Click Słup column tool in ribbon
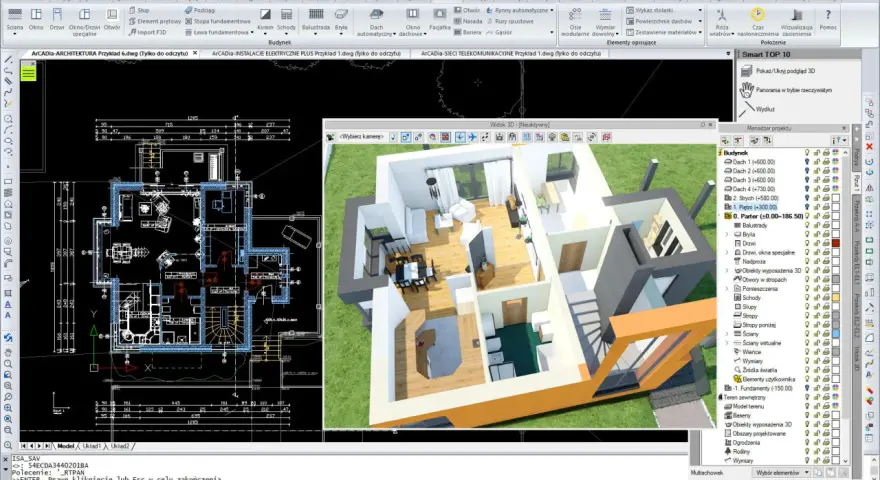Screen dimensions: 880x480 139,10
